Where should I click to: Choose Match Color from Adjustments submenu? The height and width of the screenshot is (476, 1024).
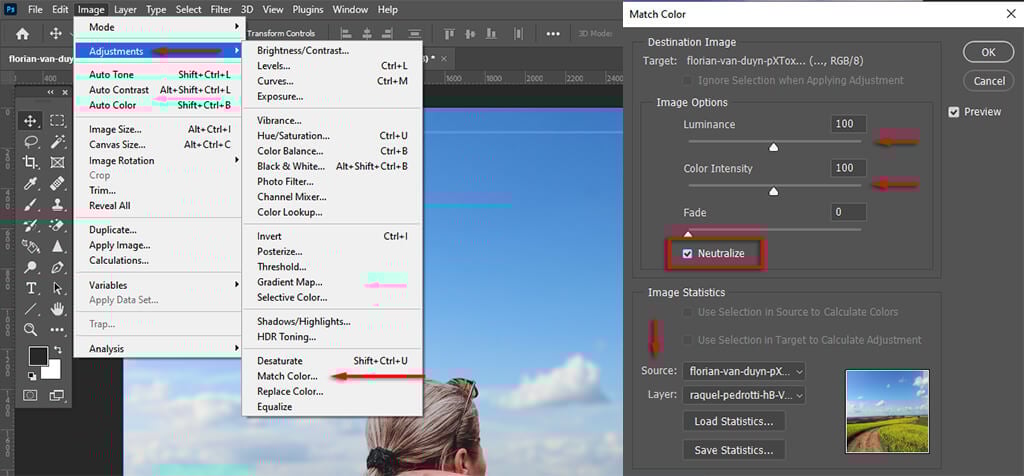287,376
